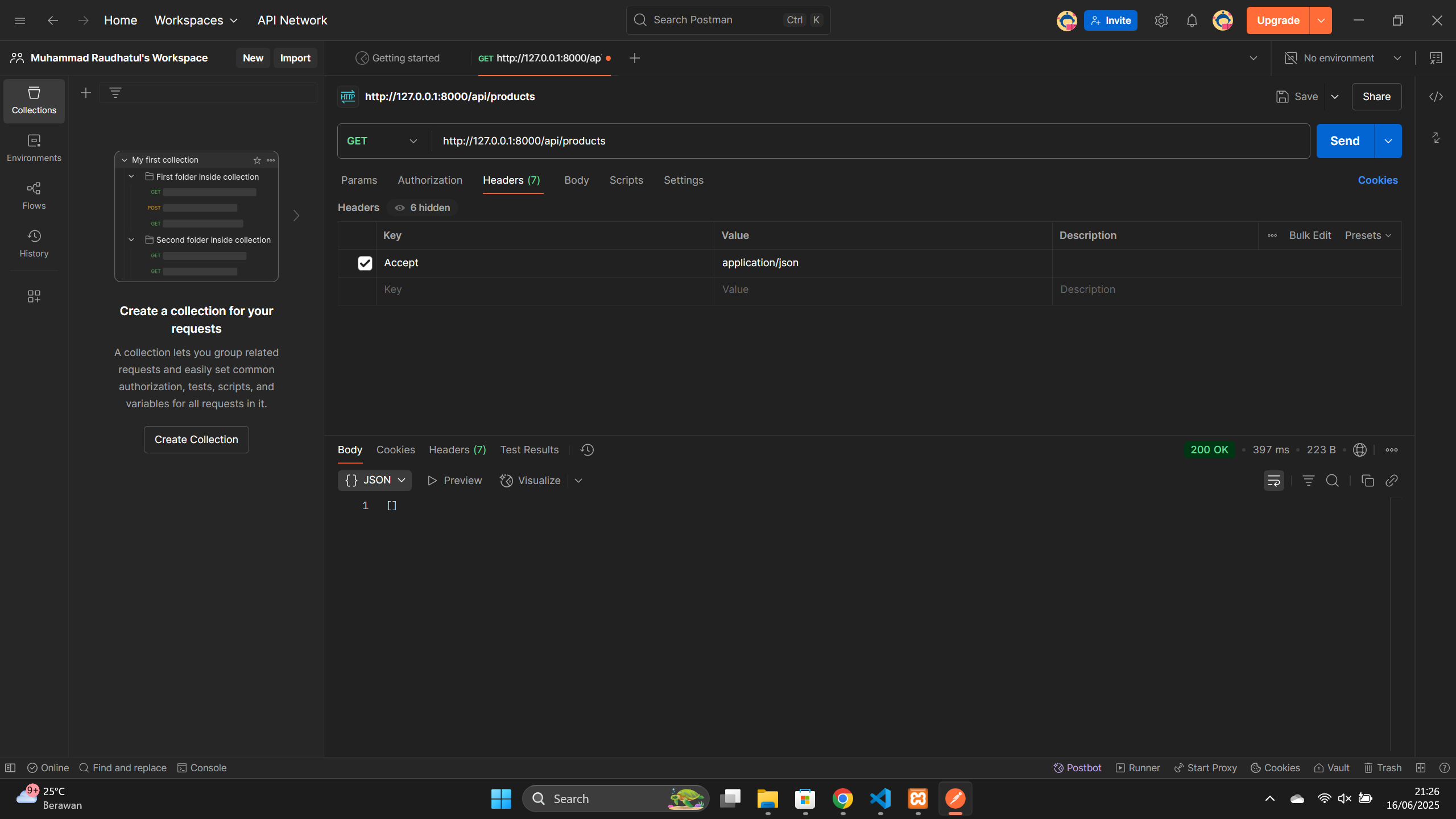The image size is (1456, 819).
Task: Uncheck the Accept header checkbox
Action: [x=365, y=263]
